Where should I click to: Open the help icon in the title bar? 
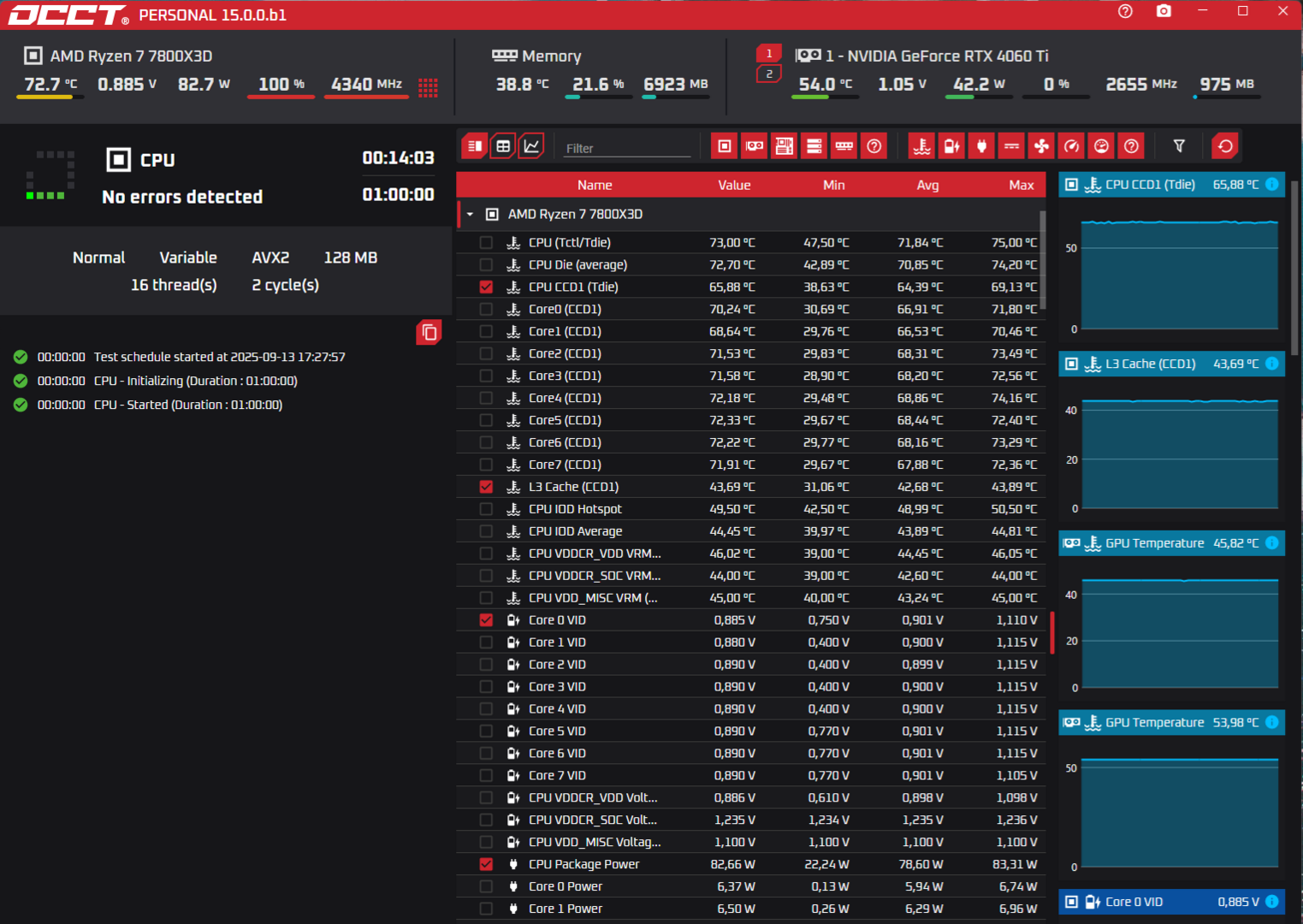click(1126, 11)
